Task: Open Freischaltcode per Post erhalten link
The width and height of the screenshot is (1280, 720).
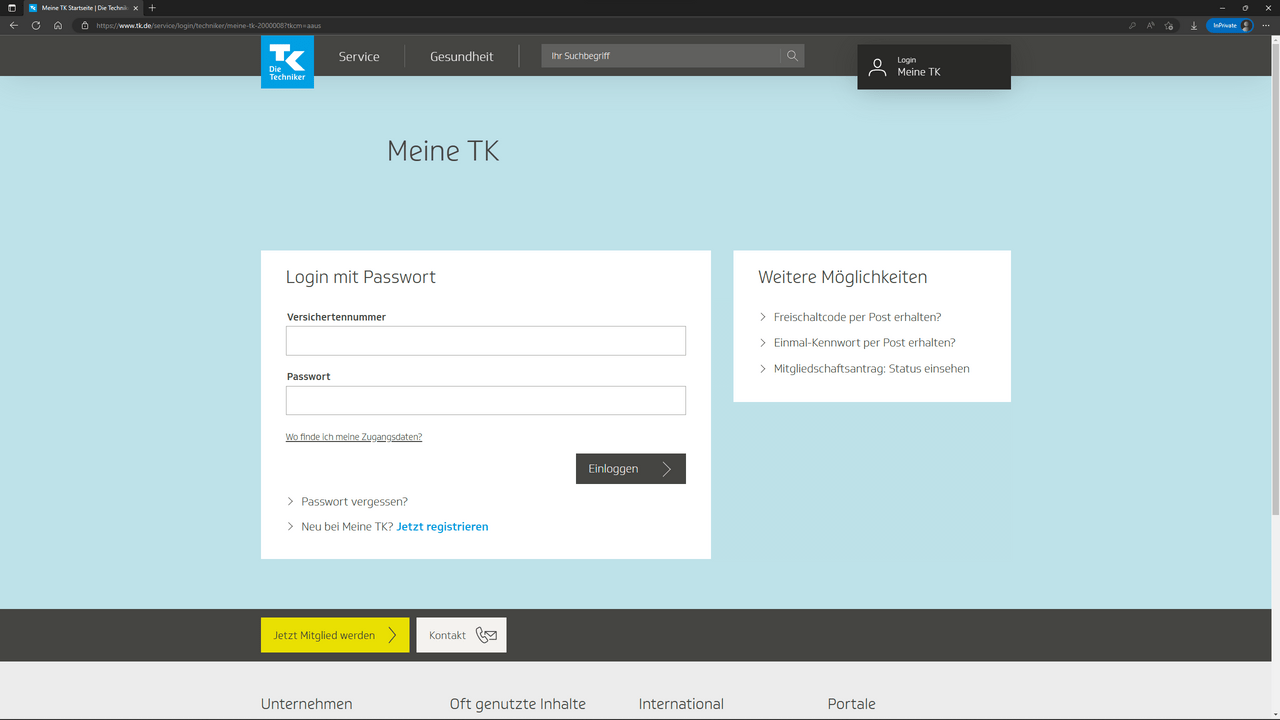Action: click(x=857, y=317)
